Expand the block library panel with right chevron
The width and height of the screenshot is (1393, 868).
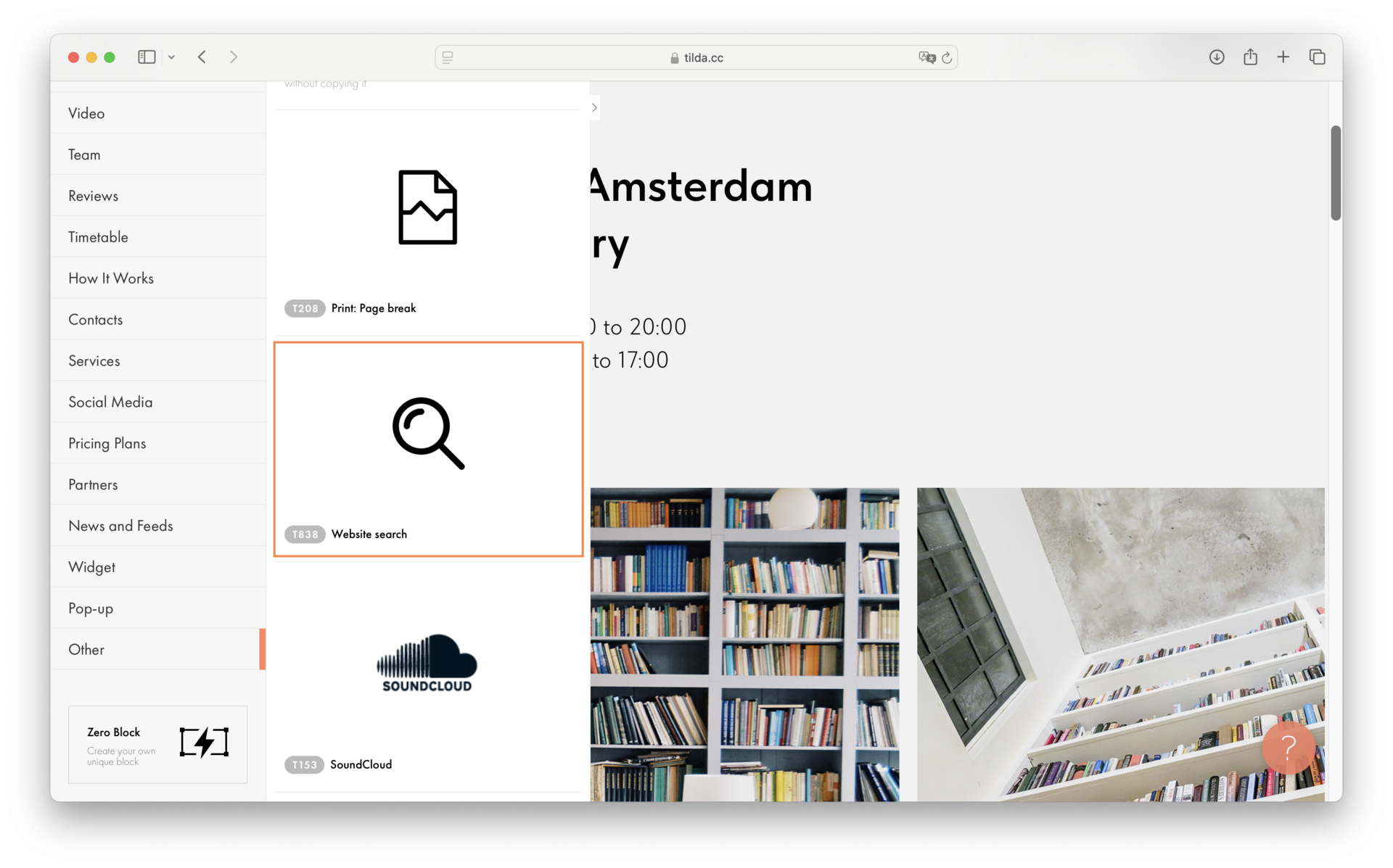tap(593, 107)
